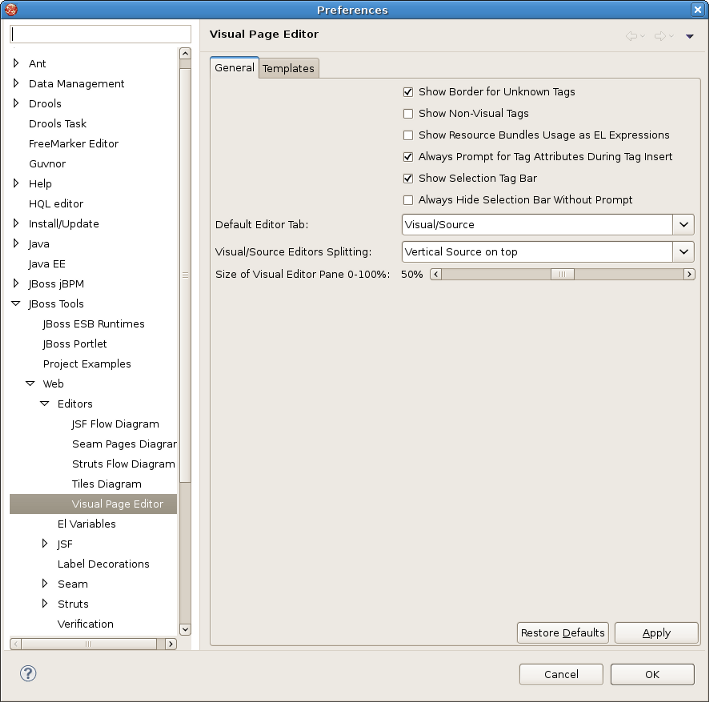Viewport: 709px width, 702px height.
Task: Click the Apply button
Action: click(656, 633)
